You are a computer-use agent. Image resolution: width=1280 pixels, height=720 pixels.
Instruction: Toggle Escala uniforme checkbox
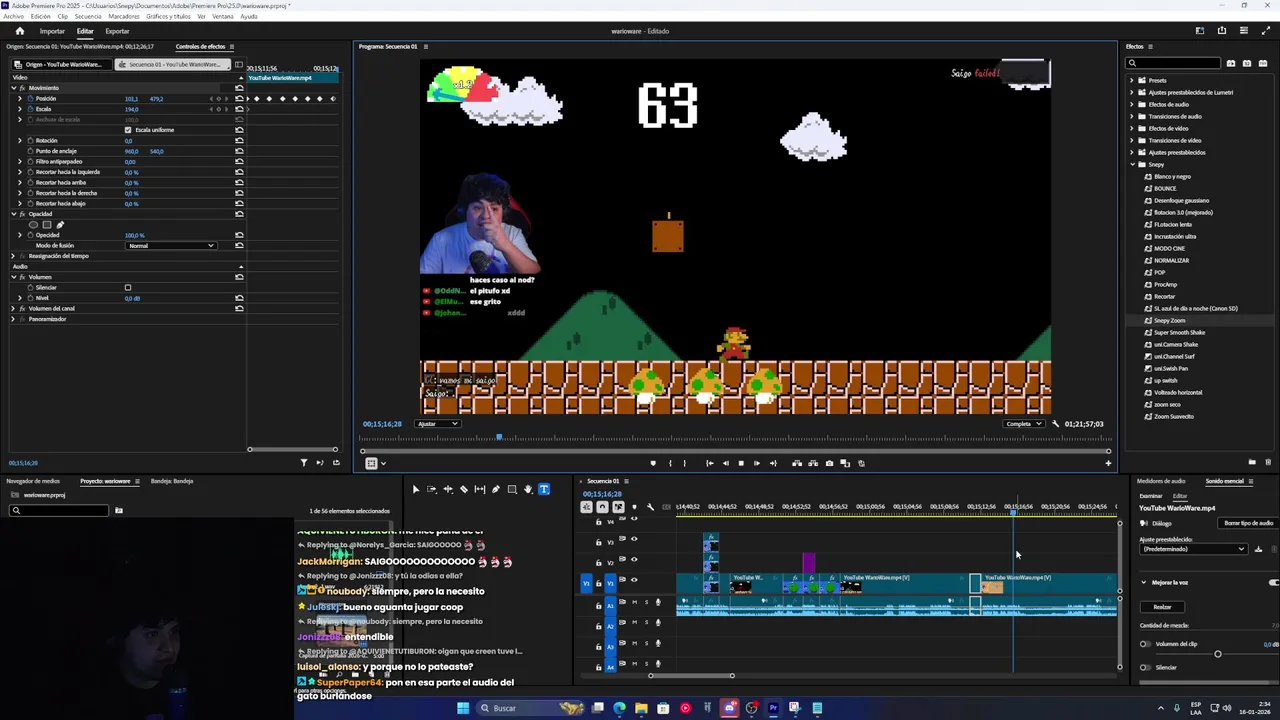click(128, 130)
